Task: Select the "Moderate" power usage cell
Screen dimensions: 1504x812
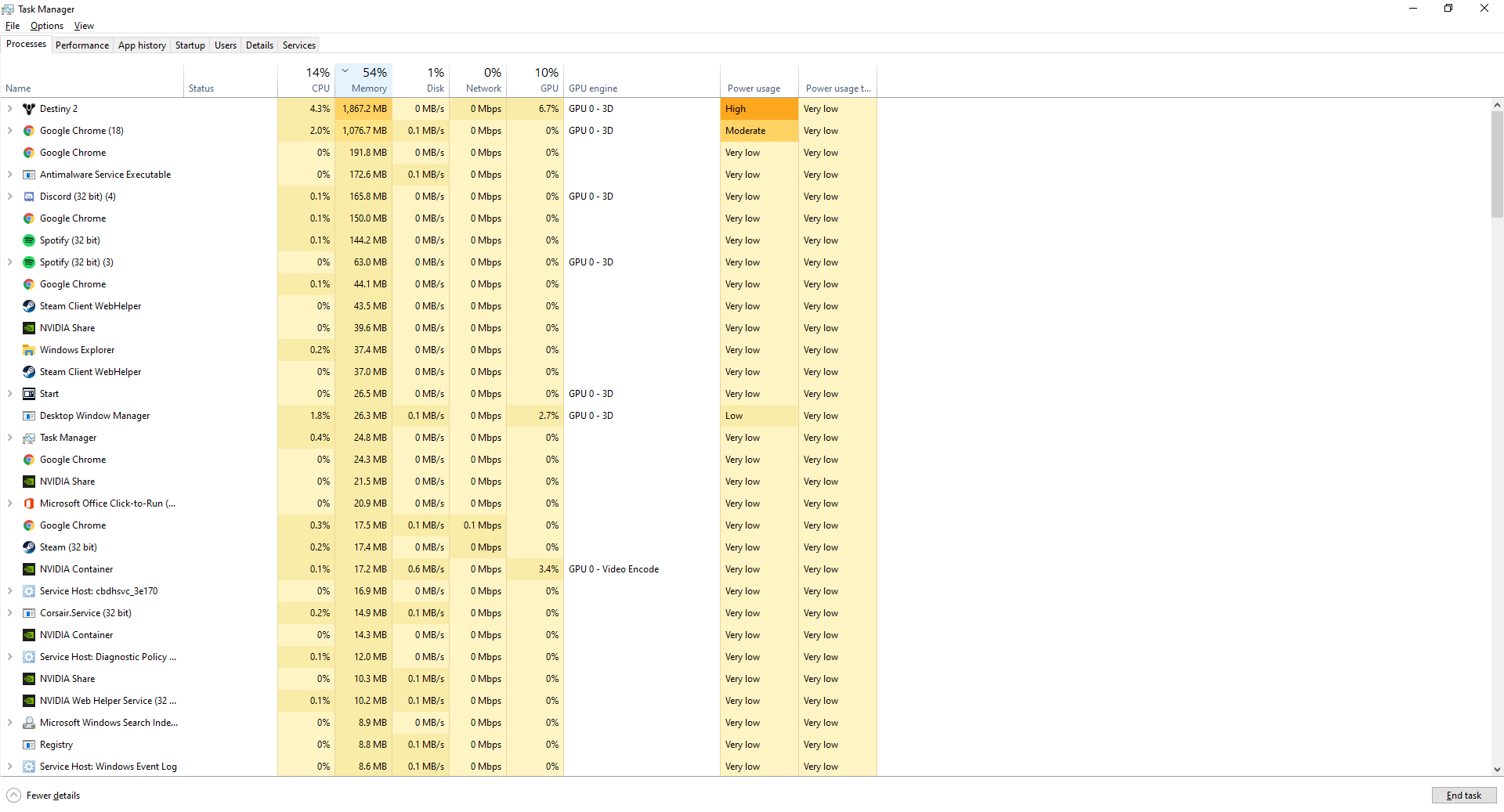Action: pos(759,131)
